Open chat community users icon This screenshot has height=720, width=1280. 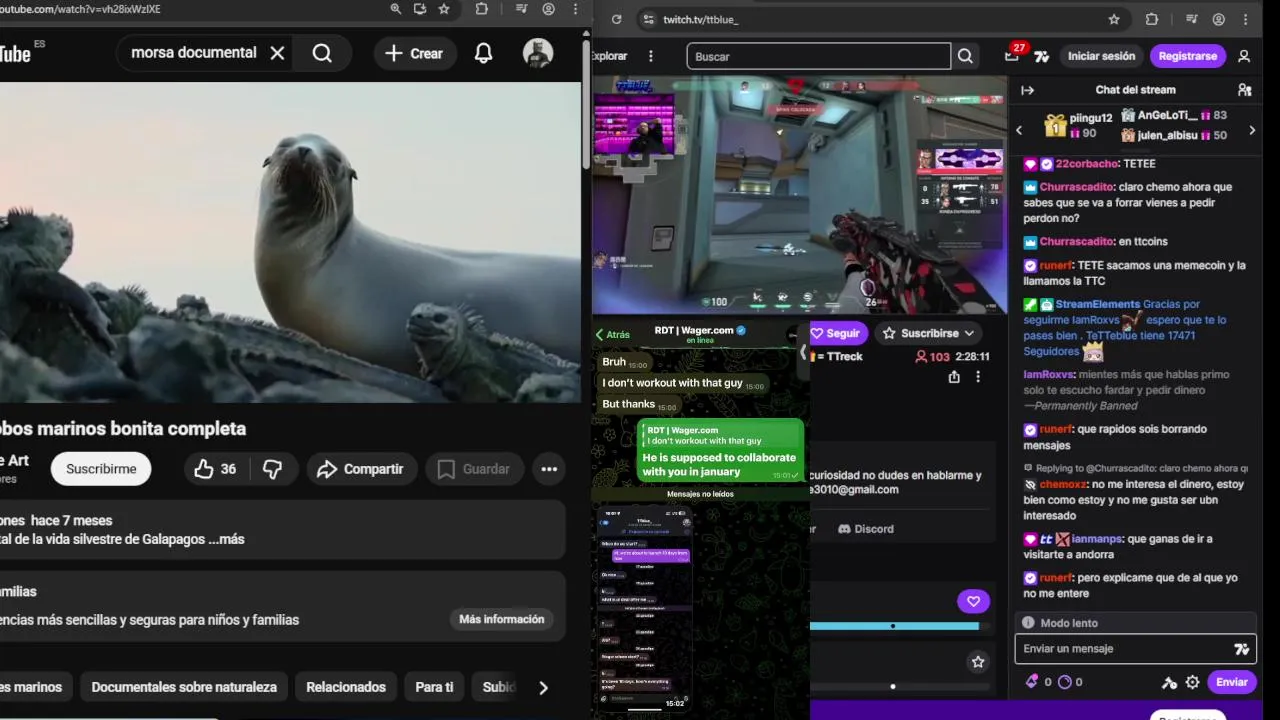pyautogui.click(x=1245, y=90)
